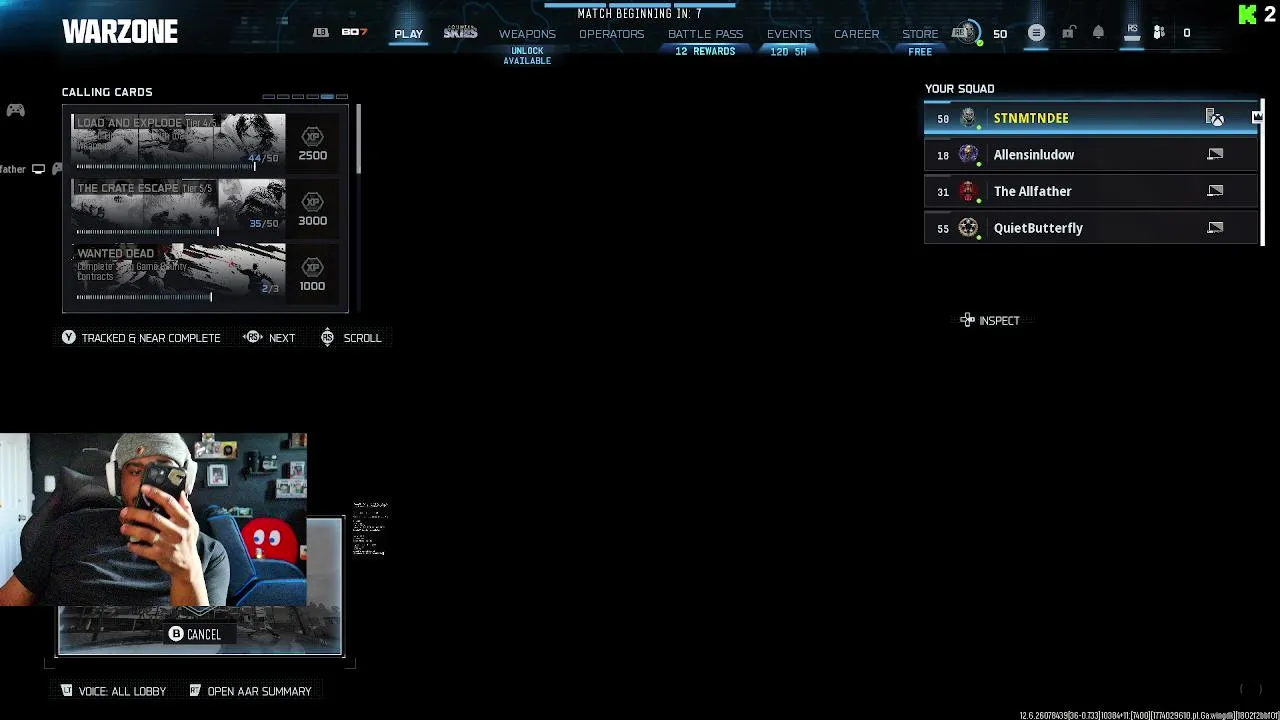1280x720 pixels.
Task: Click the player webcam overlay
Action: (x=153, y=520)
